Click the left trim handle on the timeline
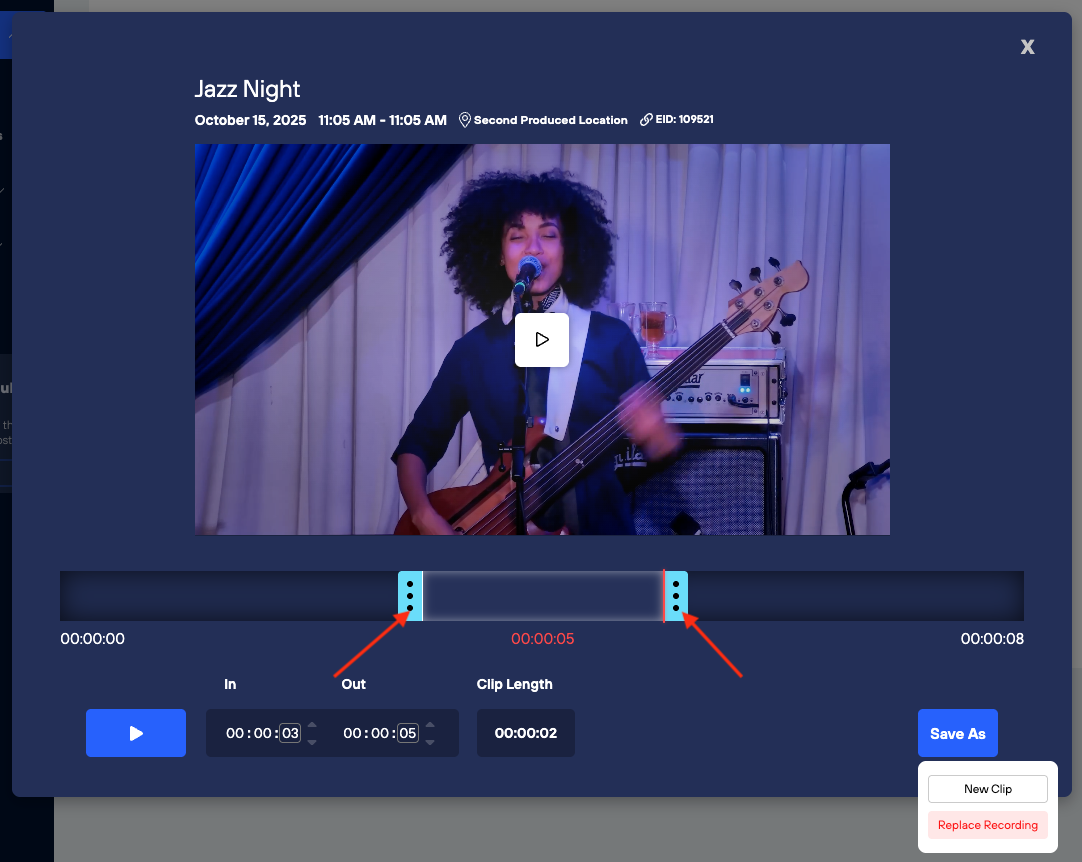 410,596
